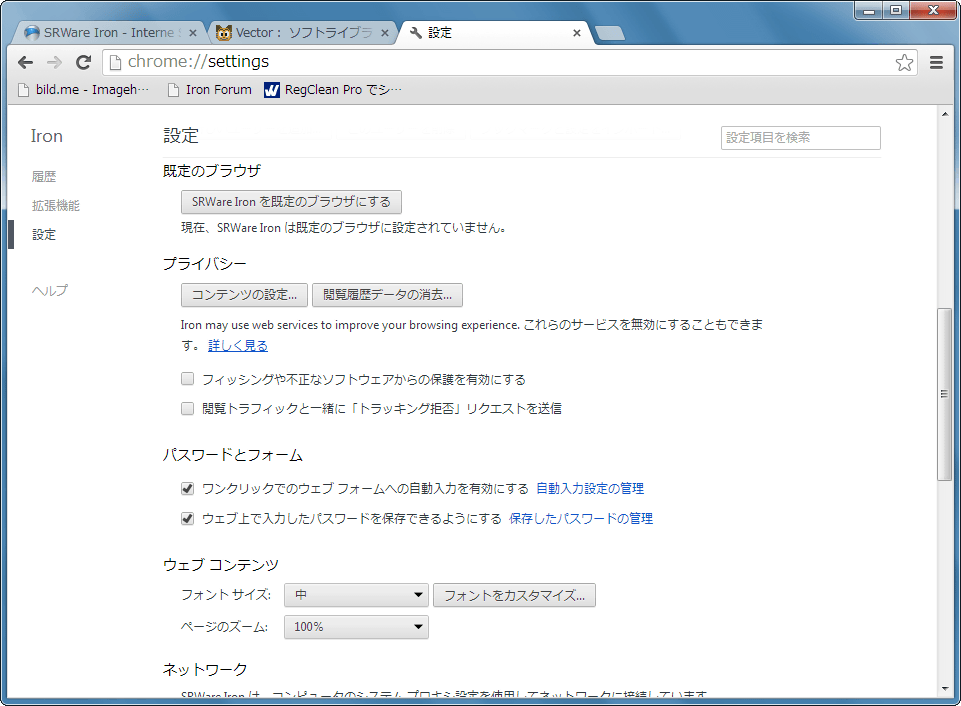Go back with the back arrow
961x706 pixels.
[x=25, y=62]
